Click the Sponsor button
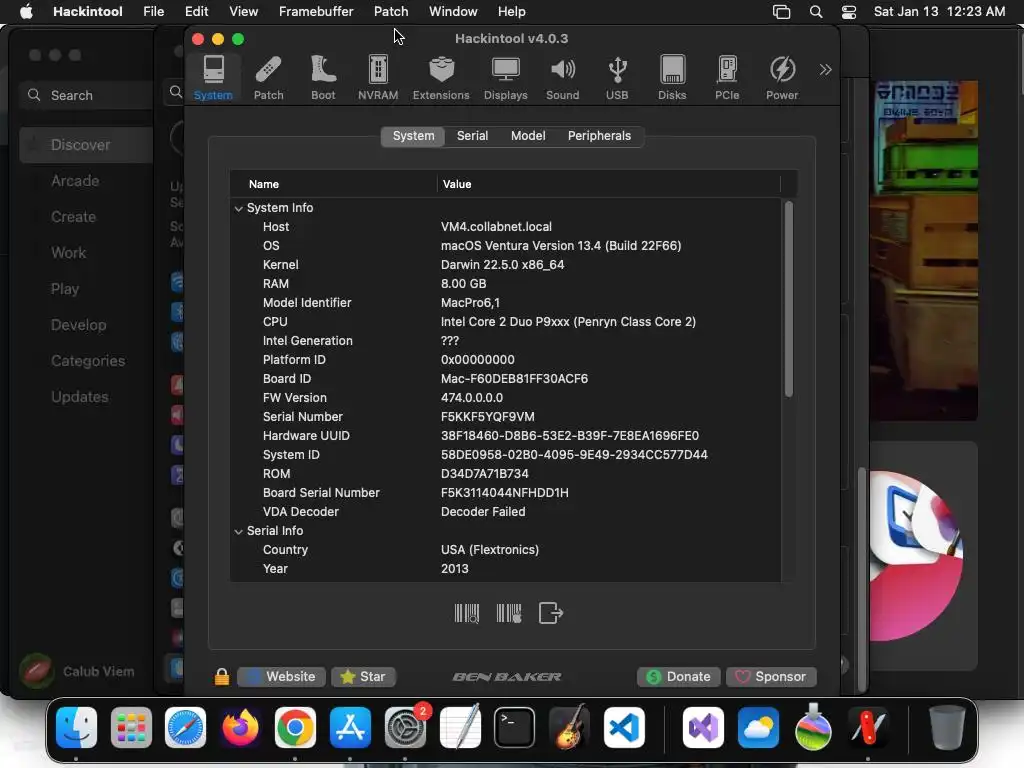 771,677
